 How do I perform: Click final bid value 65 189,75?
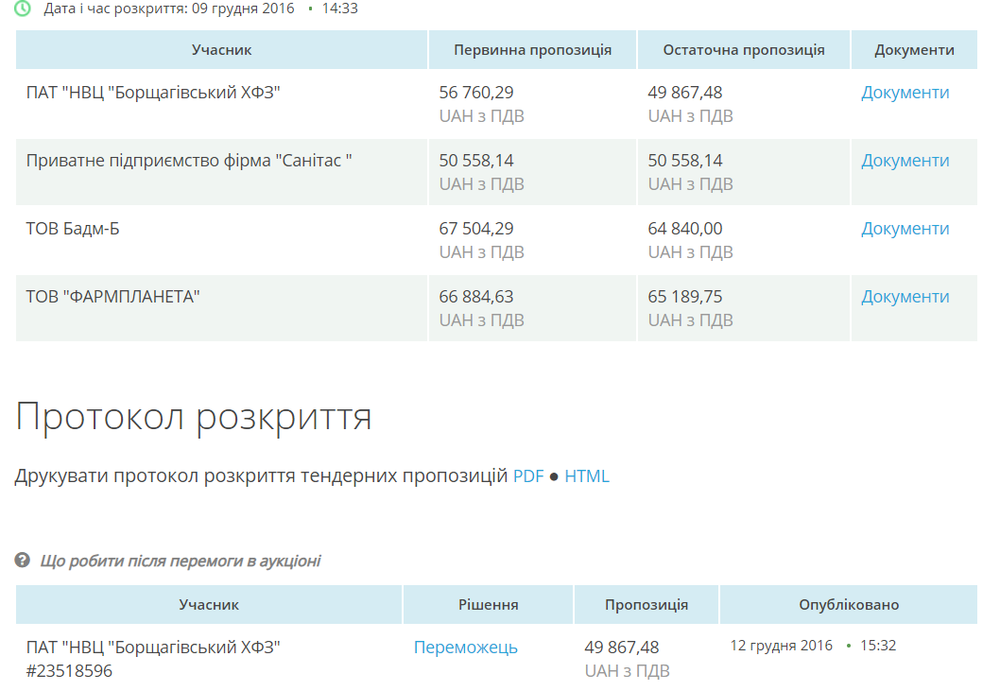click(686, 297)
